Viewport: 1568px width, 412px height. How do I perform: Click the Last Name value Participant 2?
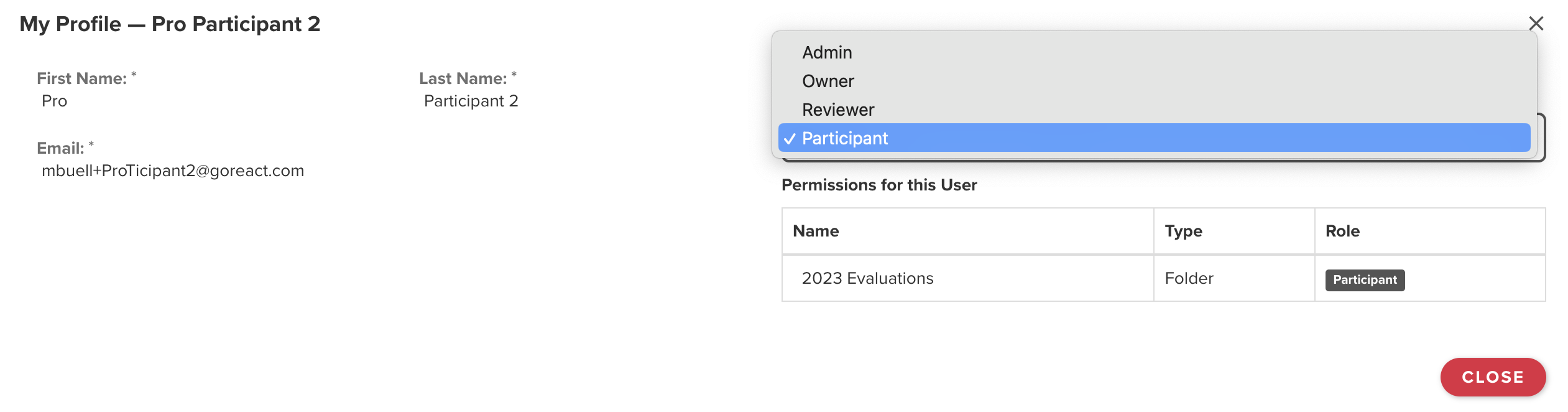tap(471, 101)
